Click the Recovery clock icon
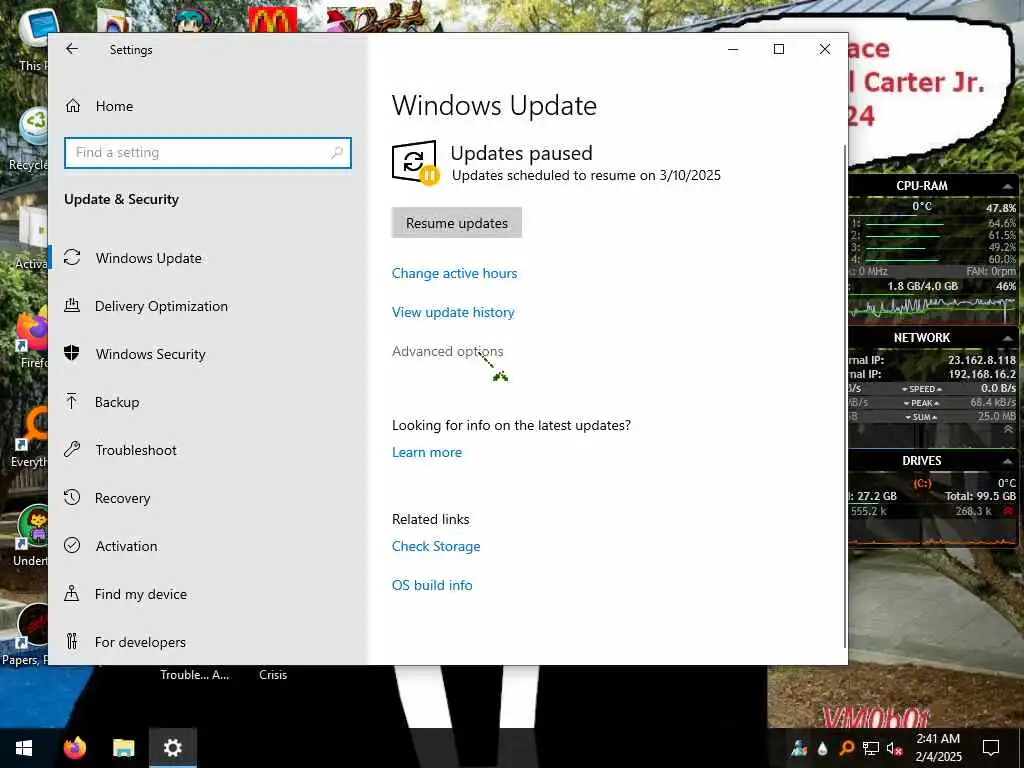This screenshot has height=768, width=1024. [72, 498]
